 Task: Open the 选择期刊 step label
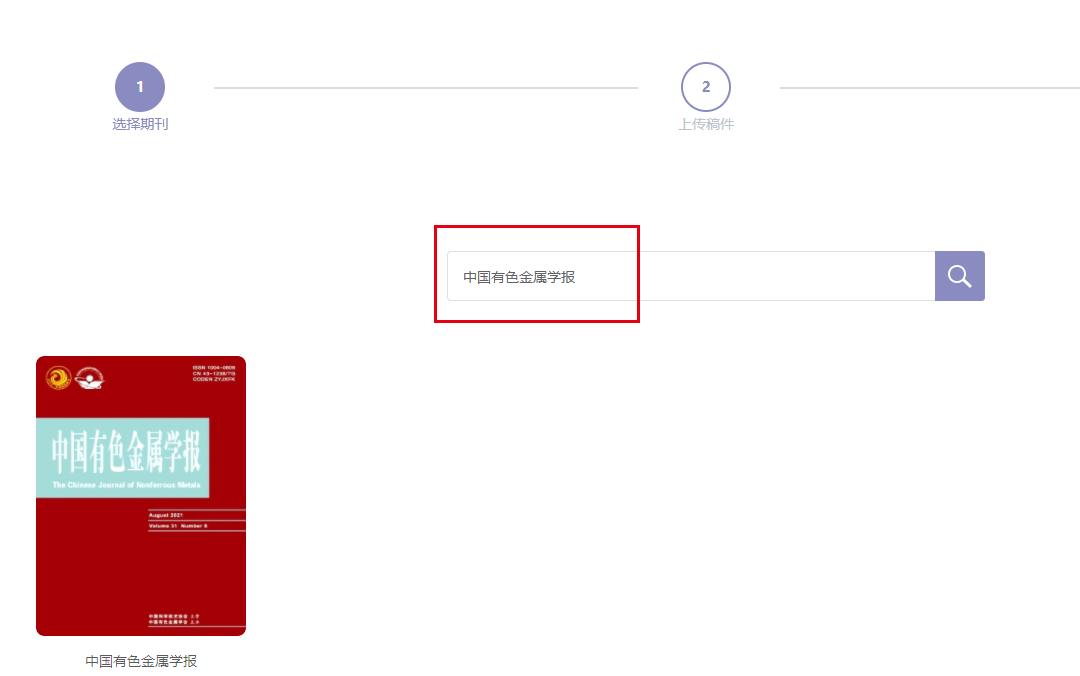[x=140, y=124]
